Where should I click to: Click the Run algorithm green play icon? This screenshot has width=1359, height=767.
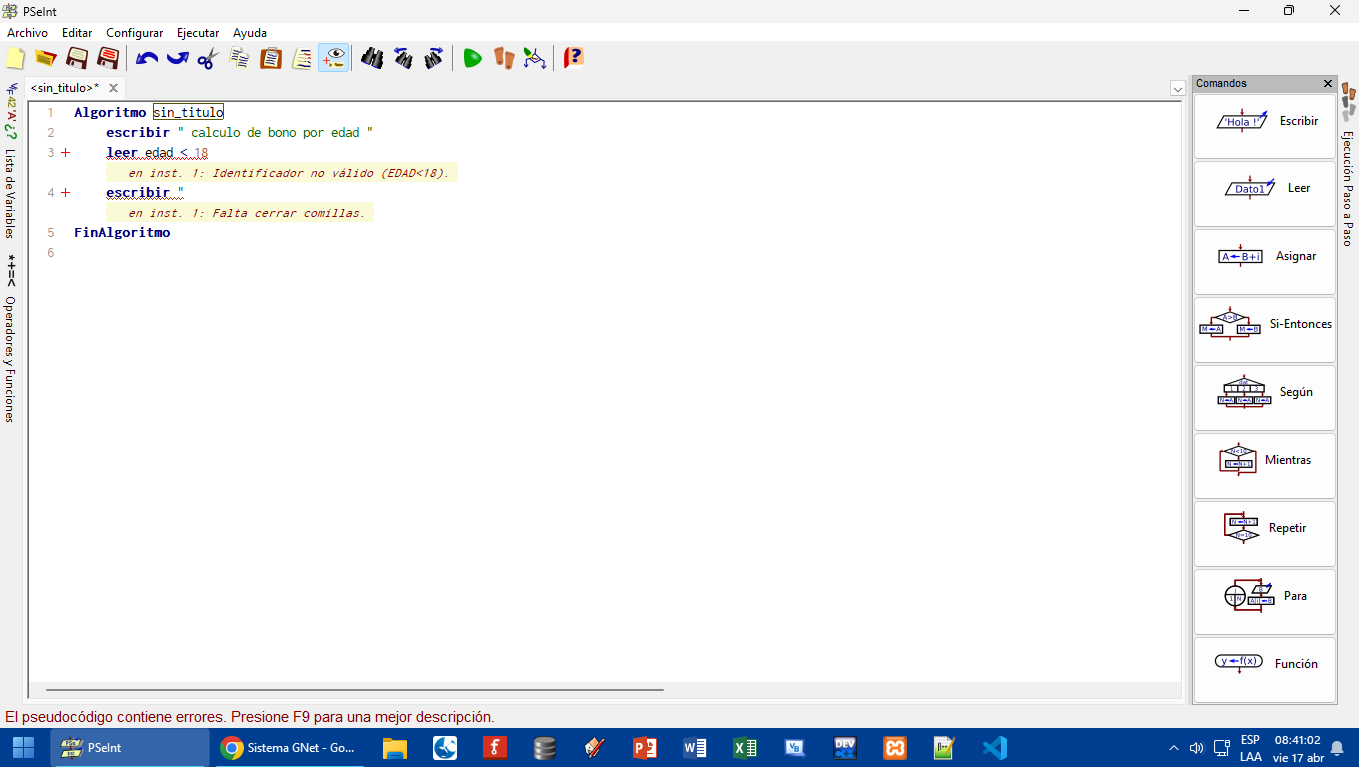pyautogui.click(x=473, y=58)
